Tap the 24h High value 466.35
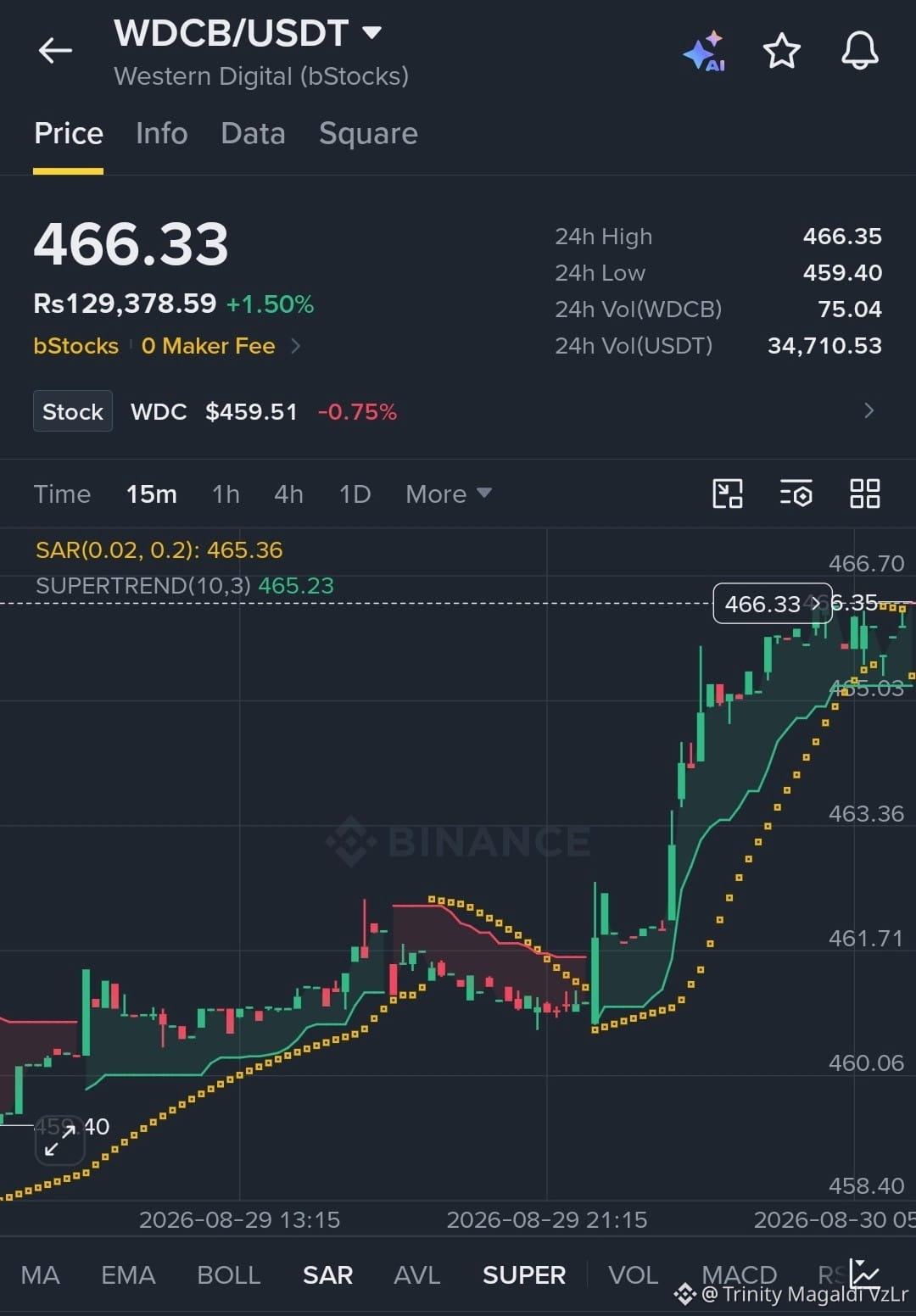The width and height of the screenshot is (916, 1316). pos(842,236)
